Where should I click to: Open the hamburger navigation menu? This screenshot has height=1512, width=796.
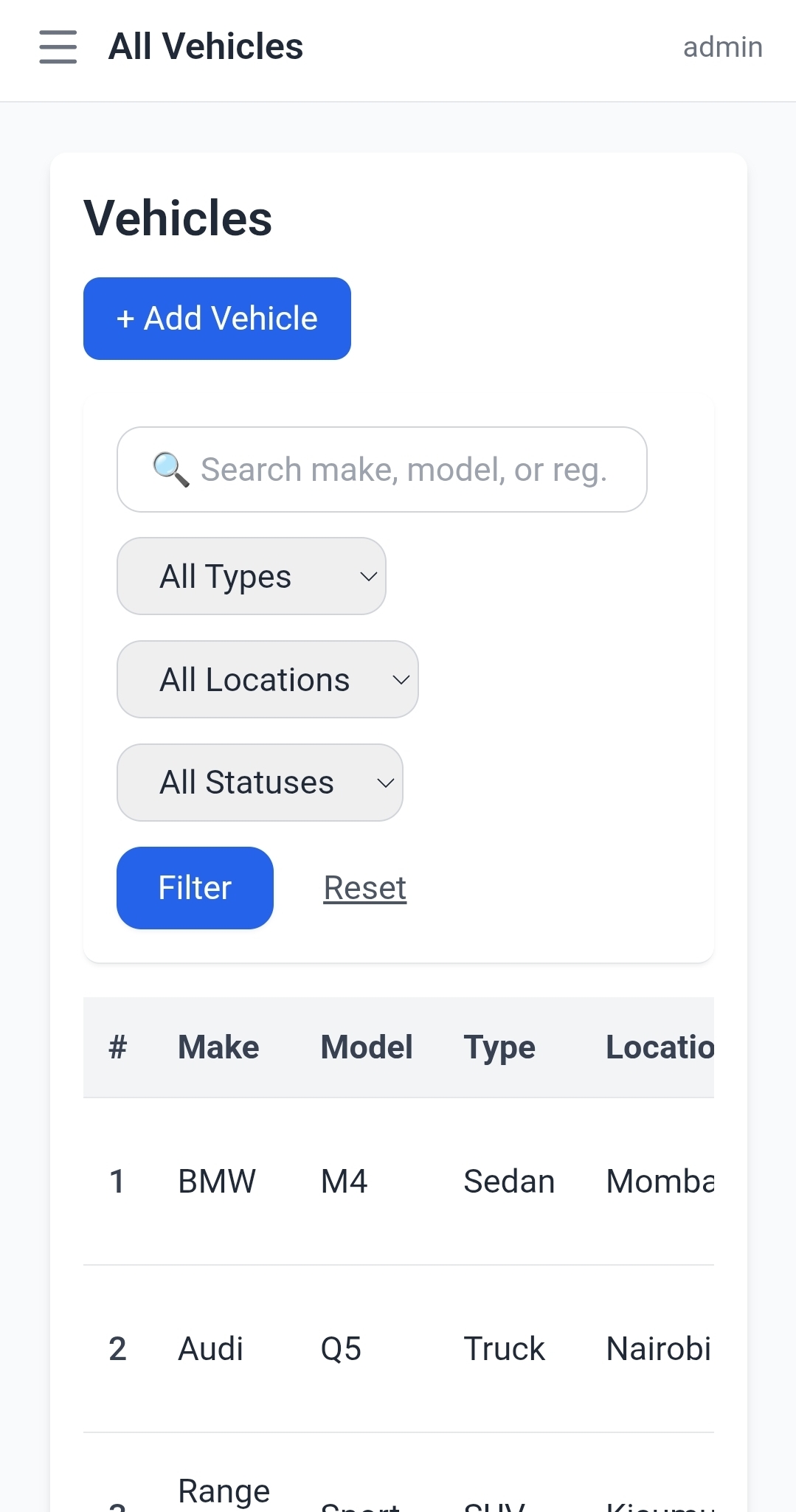point(58,47)
